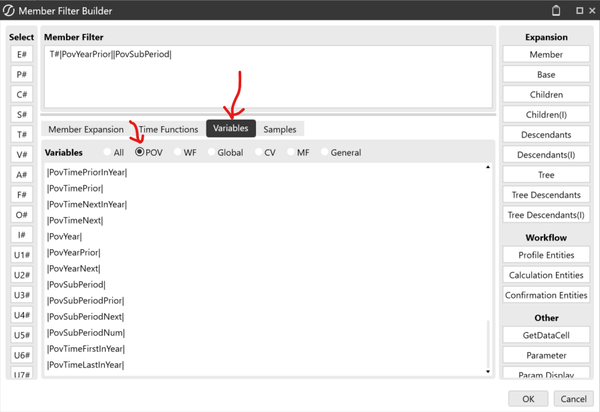Screen dimensions: 600x412
Task: Click the Base expansion button
Action: [x=546, y=74]
